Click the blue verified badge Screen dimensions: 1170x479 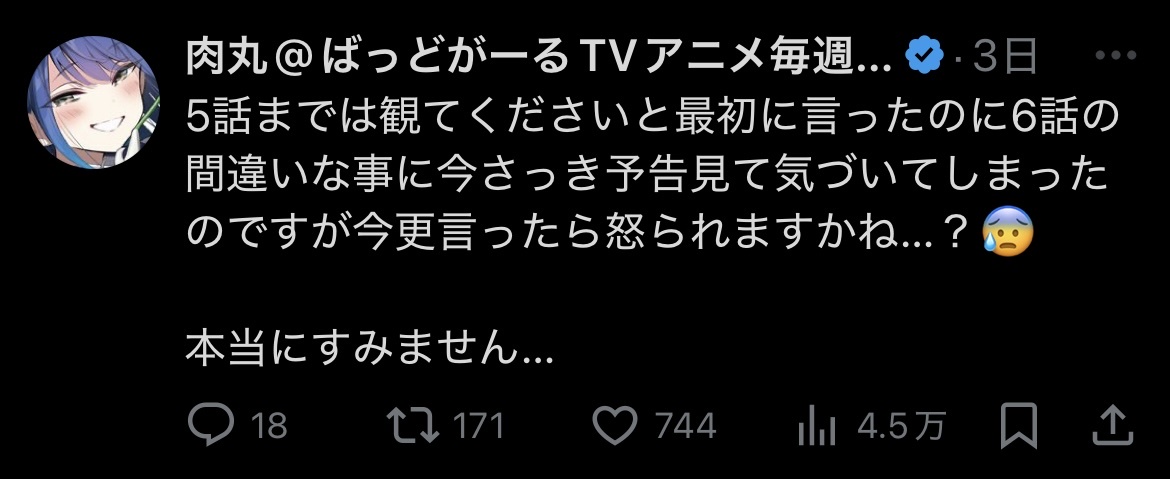pos(925,57)
